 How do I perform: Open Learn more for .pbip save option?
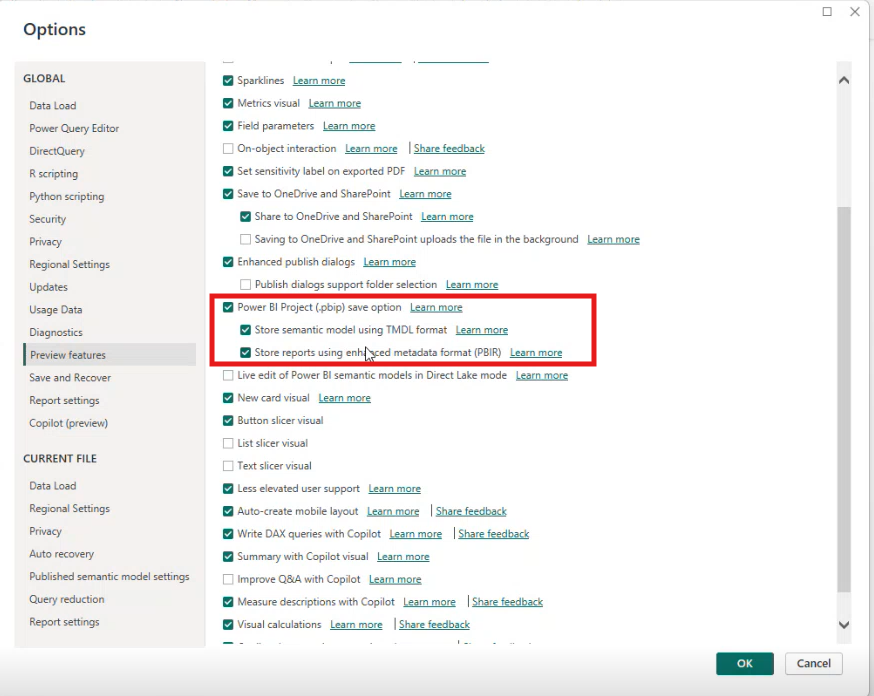click(436, 307)
